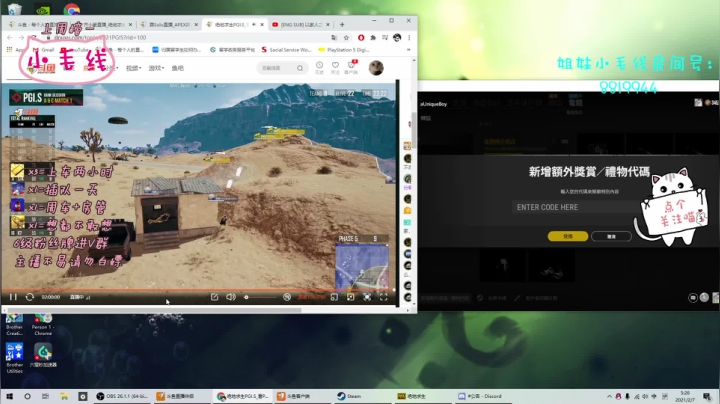Expand the bookmarks overflow chevron
720x404 pixels.
408,50
